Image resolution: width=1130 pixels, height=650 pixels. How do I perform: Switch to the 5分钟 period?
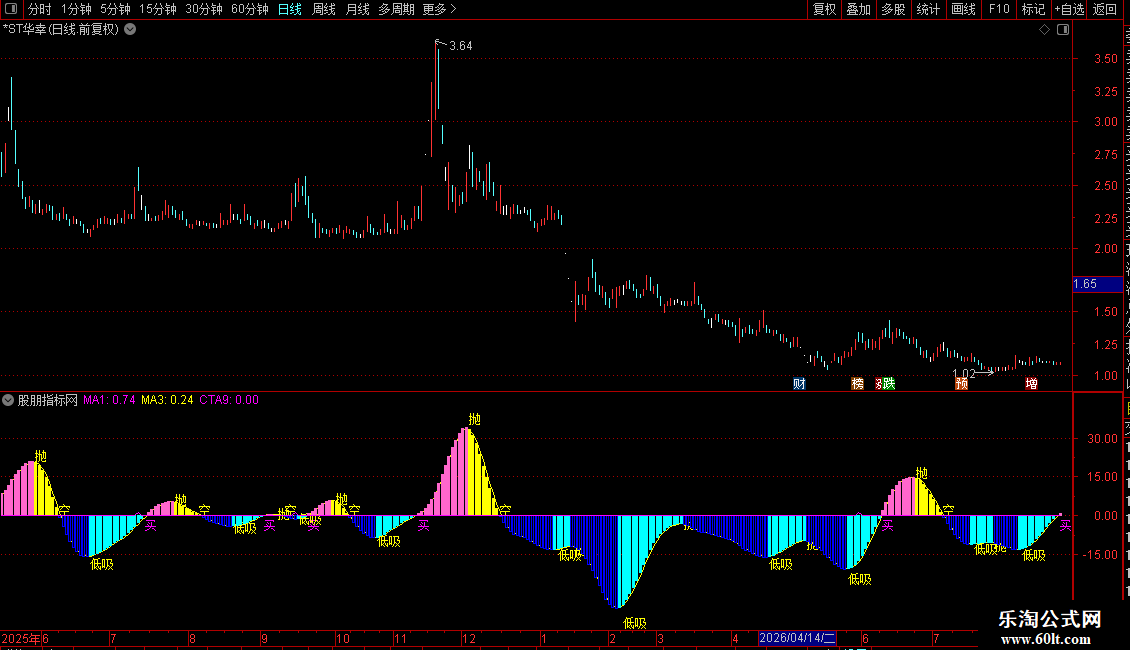tap(115, 9)
